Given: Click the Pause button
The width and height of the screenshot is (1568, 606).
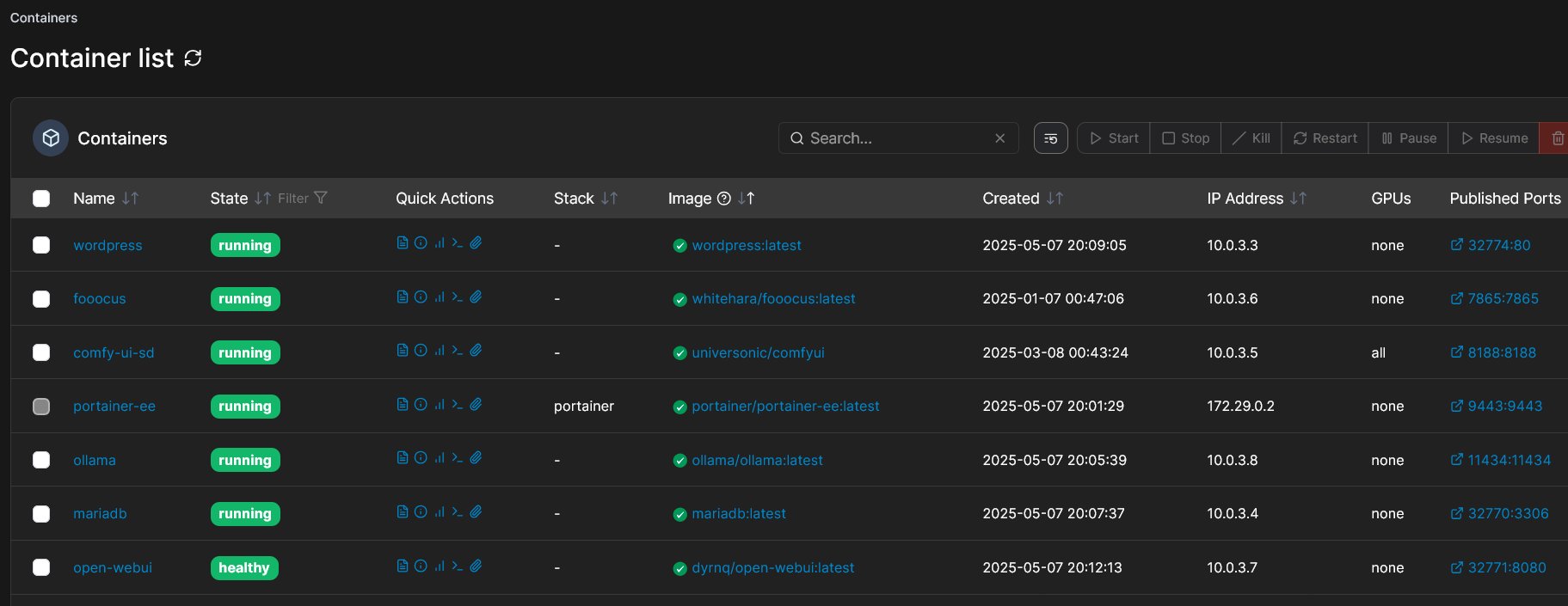Looking at the screenshot, I should (x=1408, y=138).
